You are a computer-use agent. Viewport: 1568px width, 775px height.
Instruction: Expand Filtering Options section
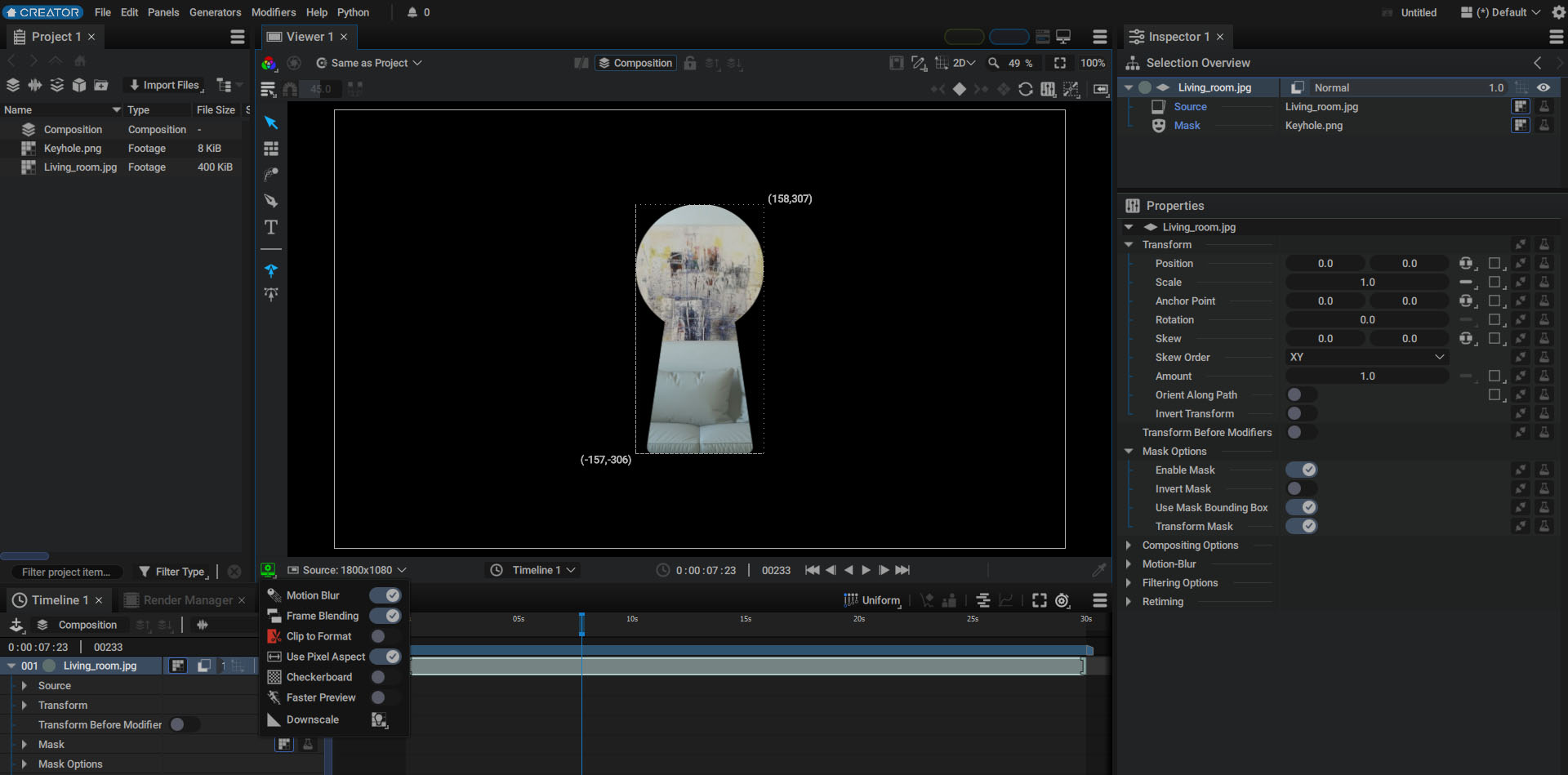pos(1129,582)
